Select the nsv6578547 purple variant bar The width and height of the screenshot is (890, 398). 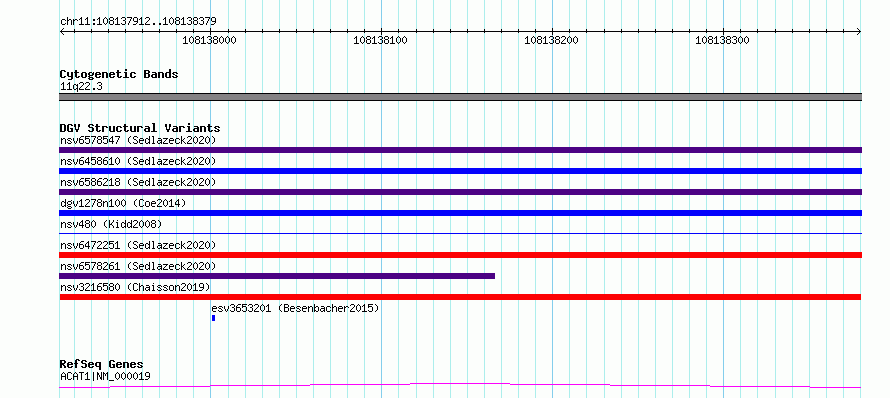coord(460,150)
